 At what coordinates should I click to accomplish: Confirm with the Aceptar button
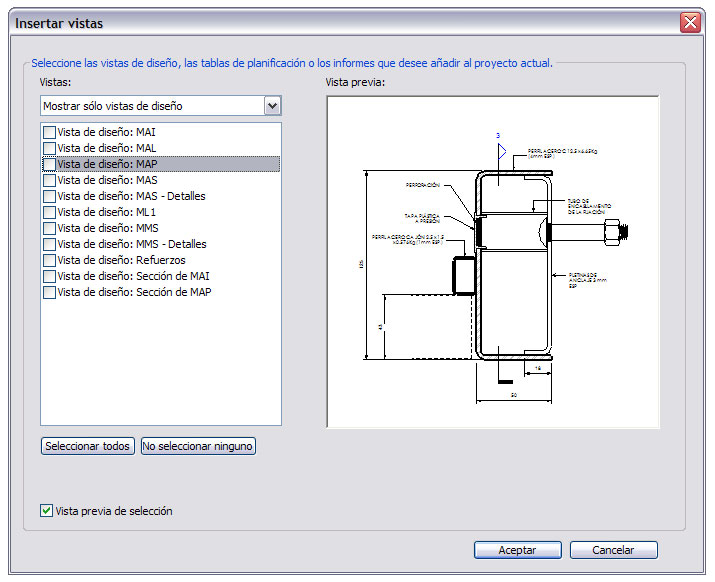518,550
